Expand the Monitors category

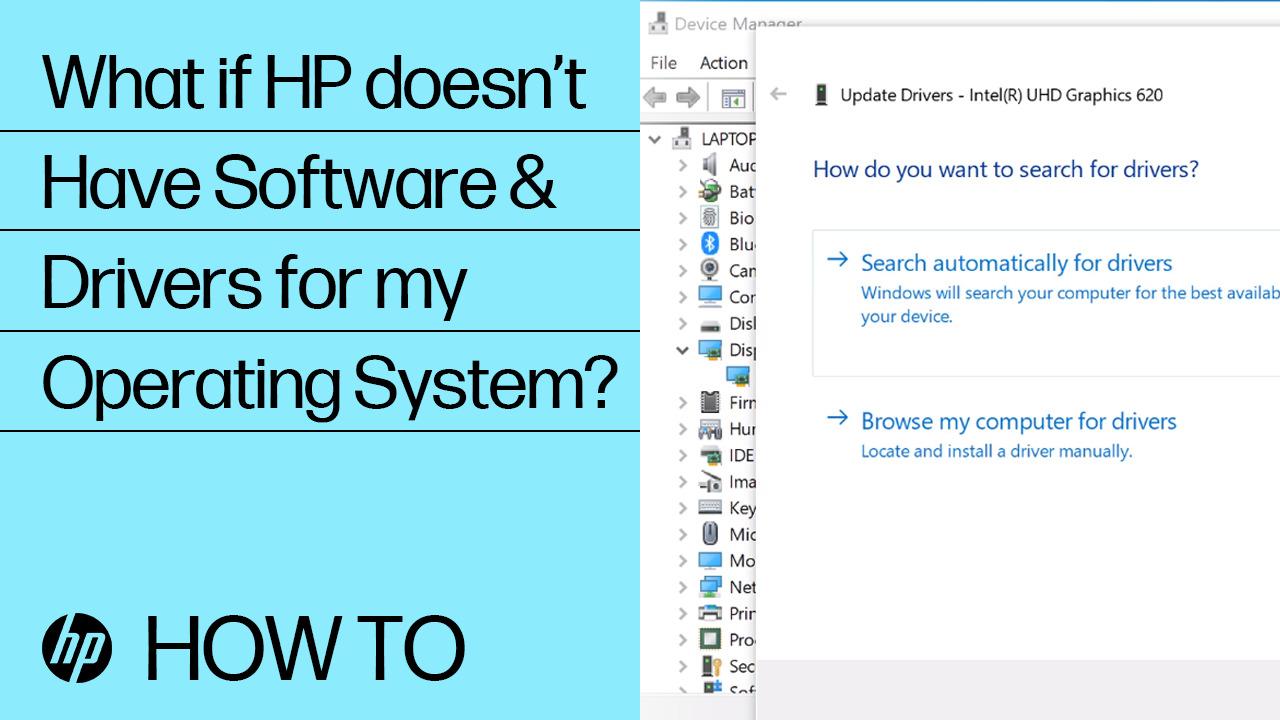pyautogui.click(x=683, y=560)
